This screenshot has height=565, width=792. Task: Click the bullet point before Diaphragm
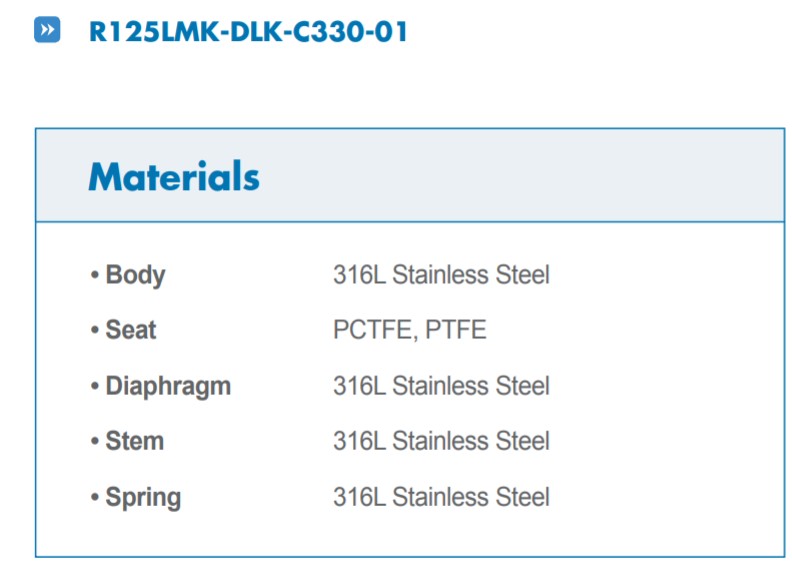[94, 387]
